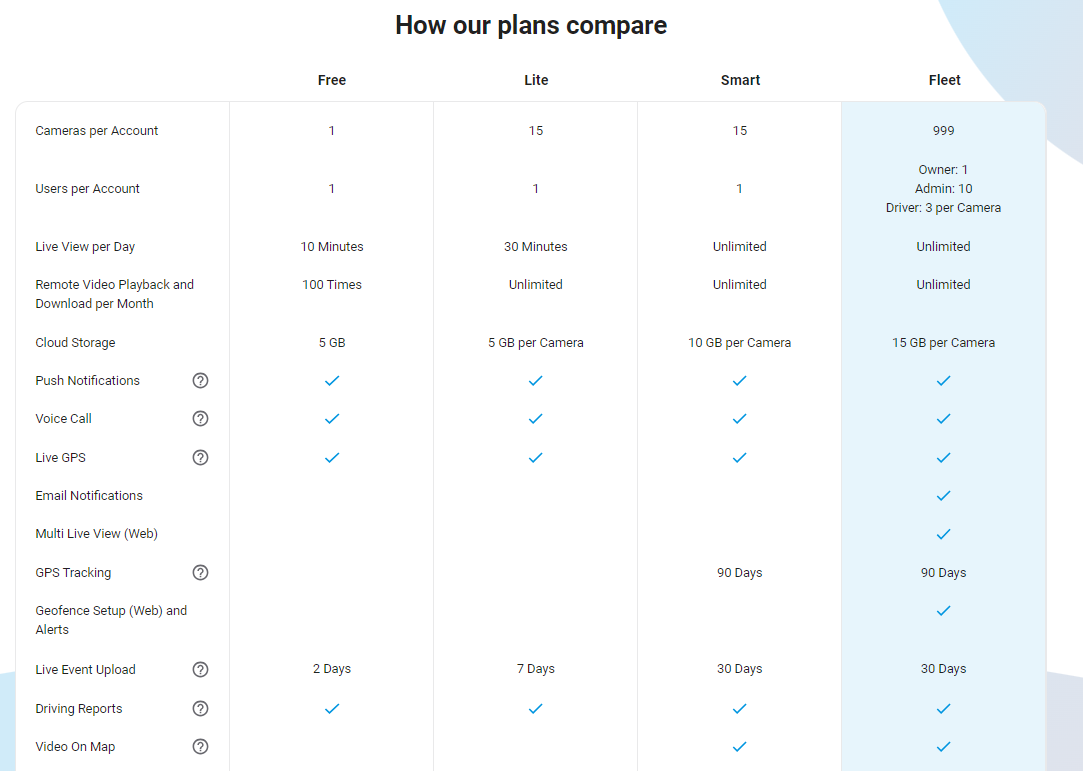
Task: Click help icon for Live Event Upload
Action: click(x=200, y=669)
